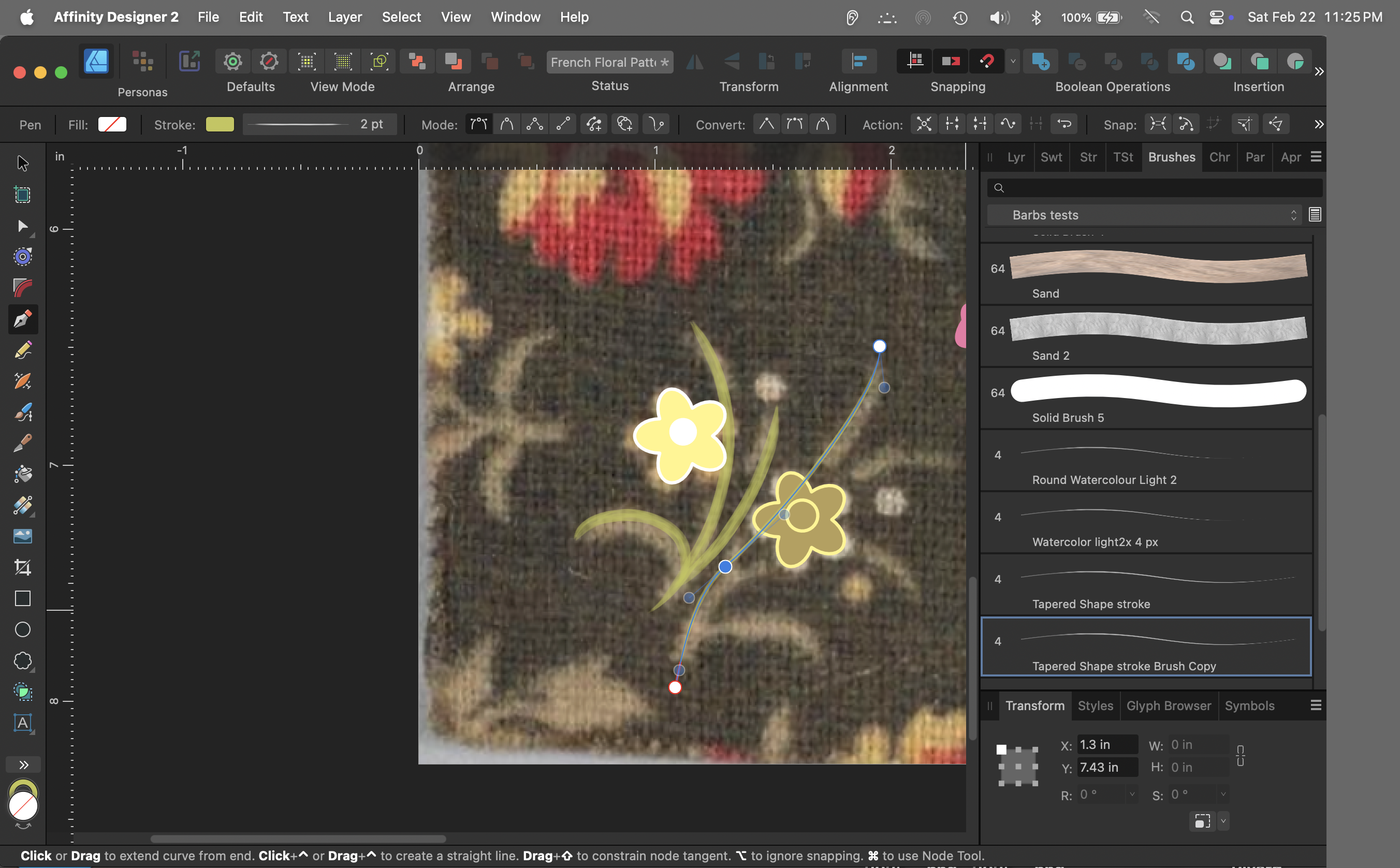Toggle Force Pixel Alignment in Snapping
The image size is (1400, 868).
pyautogui.click(x=915, y=61)
